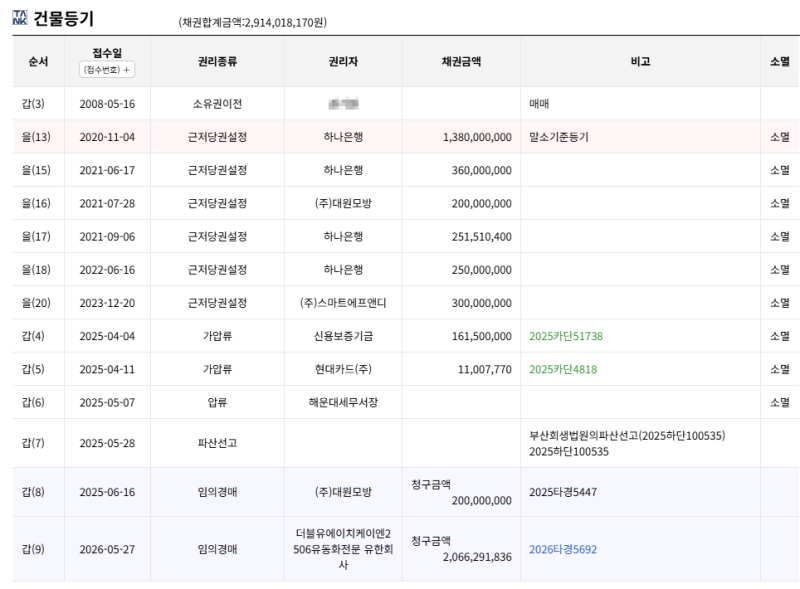Click date 2021-09-06
This screenshot has width=800, height=589.
coord(107,237)
